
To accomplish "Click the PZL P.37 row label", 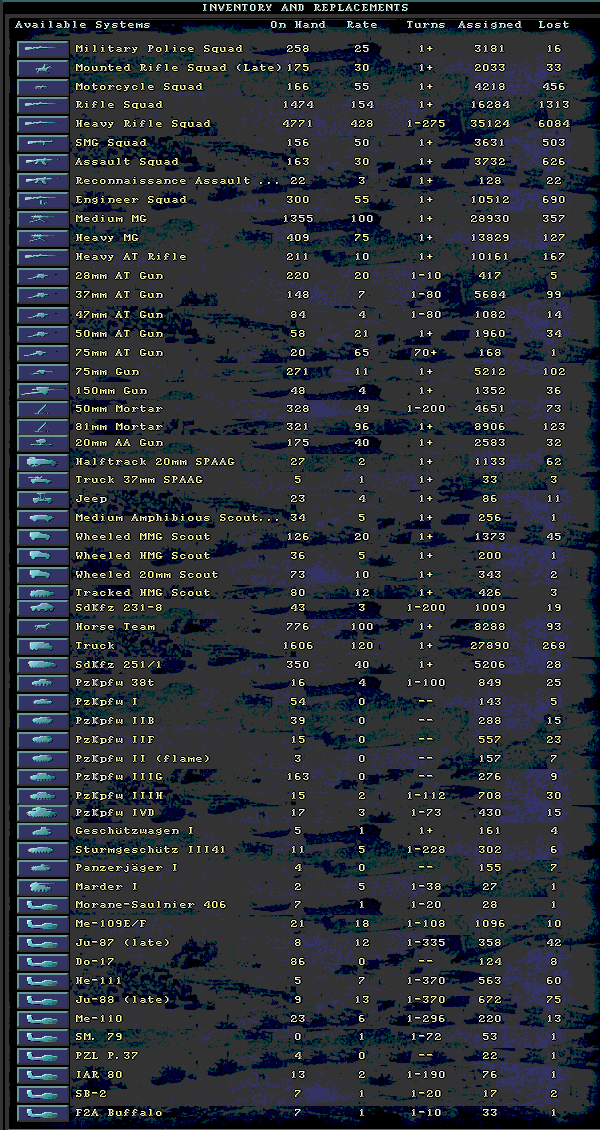I will (x=107, y=1056).
